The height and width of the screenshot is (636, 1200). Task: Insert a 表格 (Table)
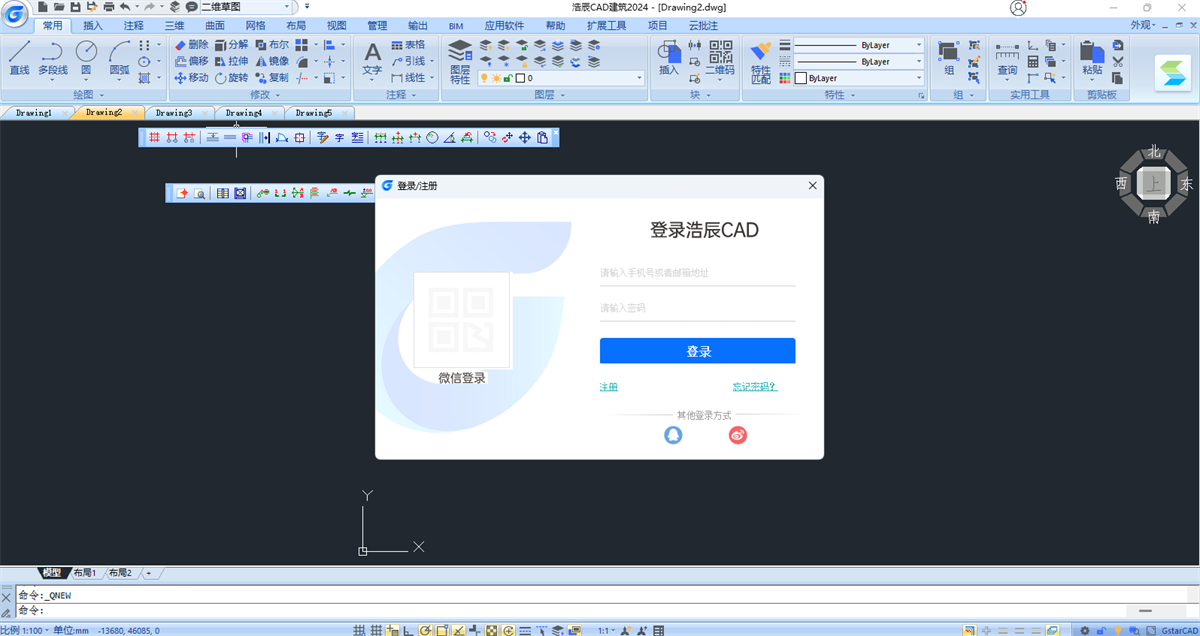[408, 45]
